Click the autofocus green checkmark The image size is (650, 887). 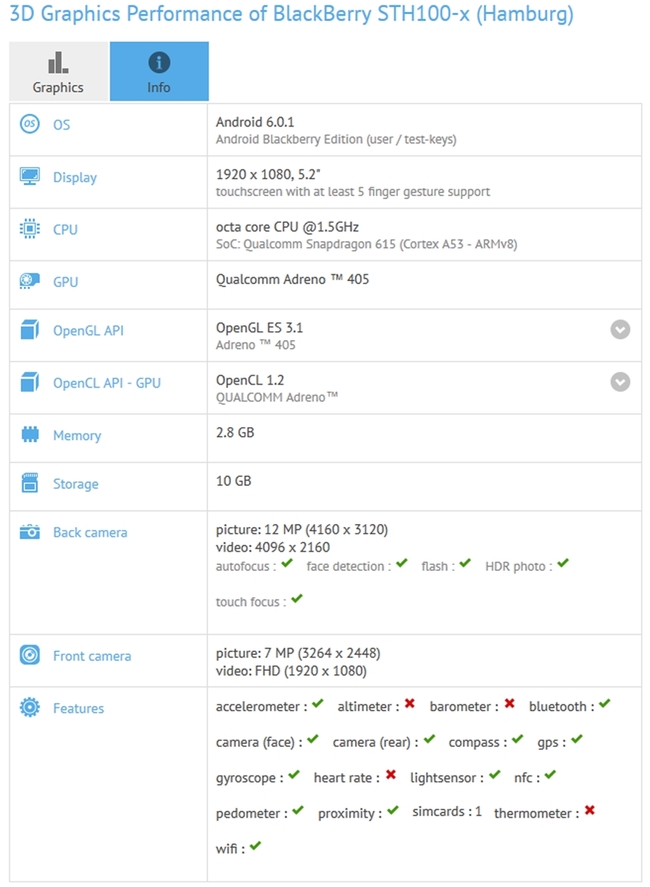pyautogui.click(x=287, y=563)
